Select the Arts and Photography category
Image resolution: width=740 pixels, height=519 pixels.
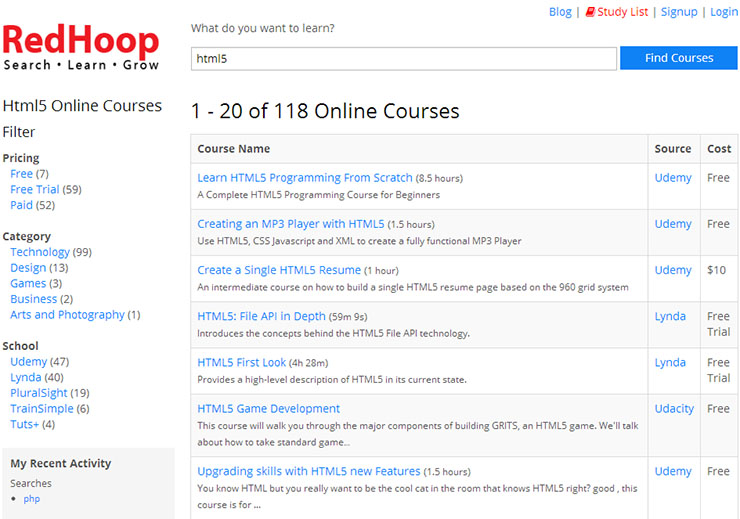coord(67,314)
